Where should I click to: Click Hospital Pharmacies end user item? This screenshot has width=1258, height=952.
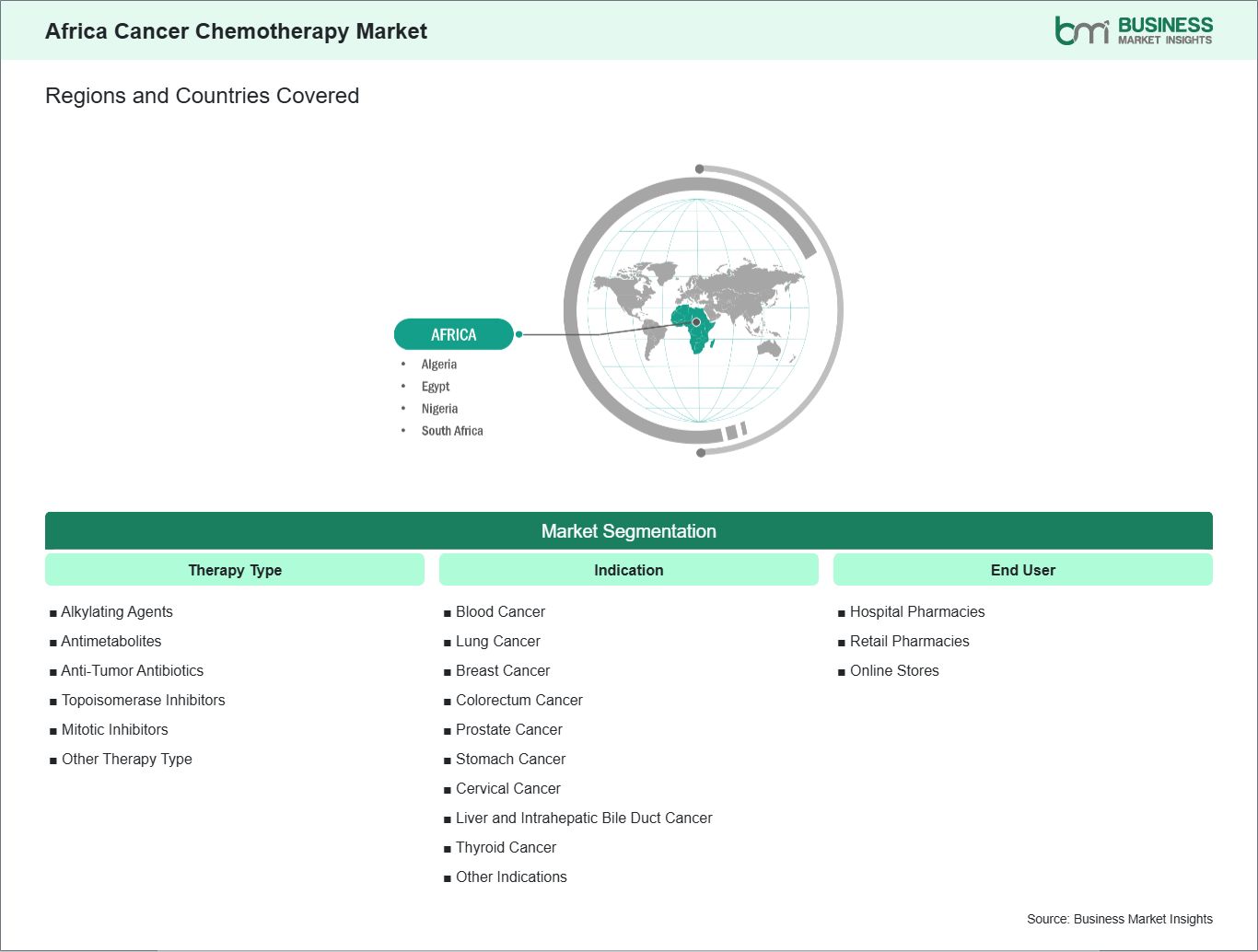click(916, 611)
